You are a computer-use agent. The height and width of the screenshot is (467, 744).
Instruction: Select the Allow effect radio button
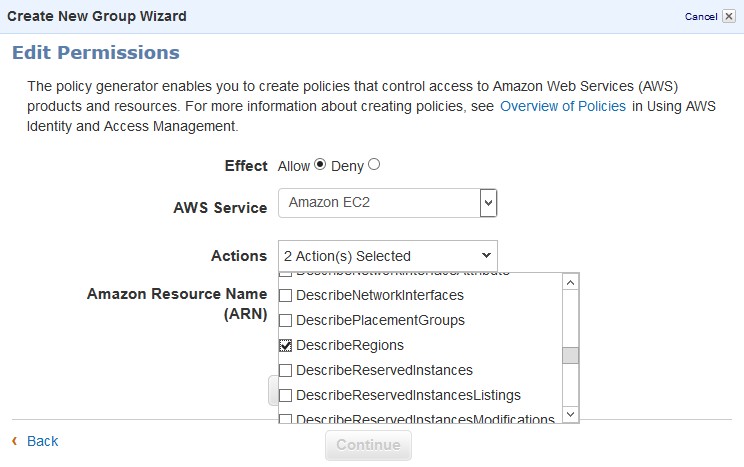coord(320,165)
